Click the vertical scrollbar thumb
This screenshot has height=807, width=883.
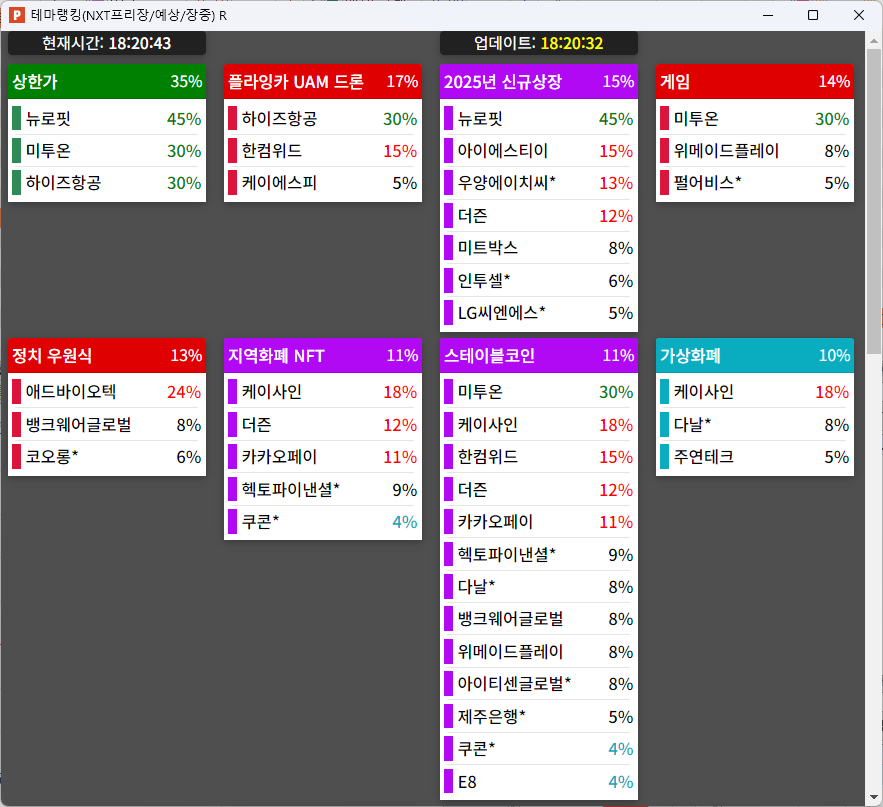(873, 202)
